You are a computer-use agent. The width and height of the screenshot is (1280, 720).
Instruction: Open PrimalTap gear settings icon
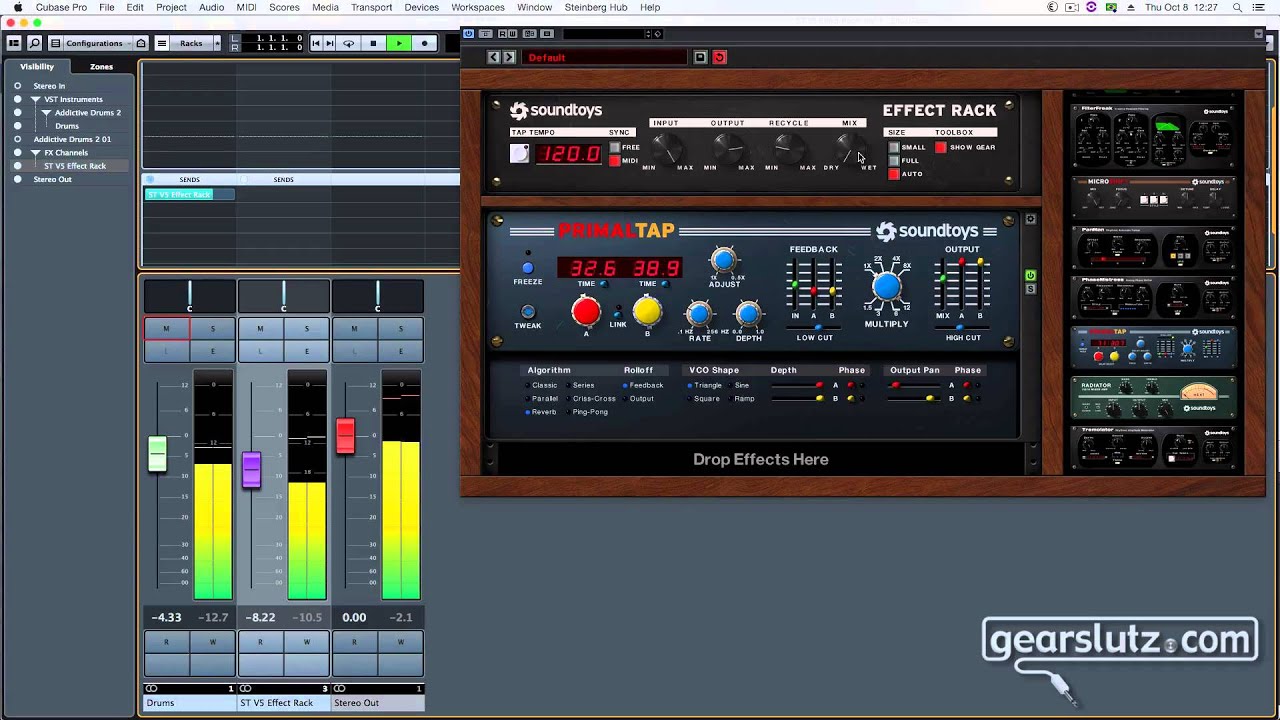pyautogui.click(x=1030, y=219)
